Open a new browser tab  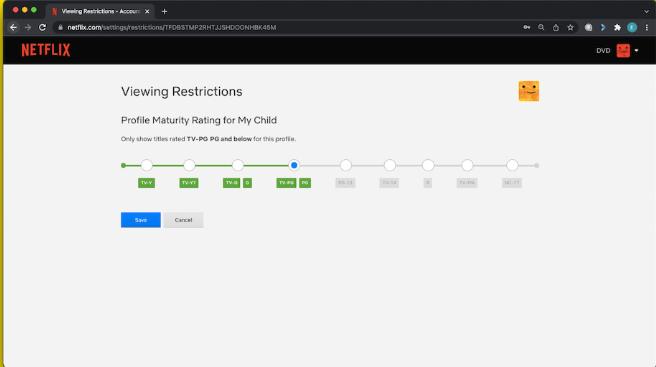[x=164, y=12]
